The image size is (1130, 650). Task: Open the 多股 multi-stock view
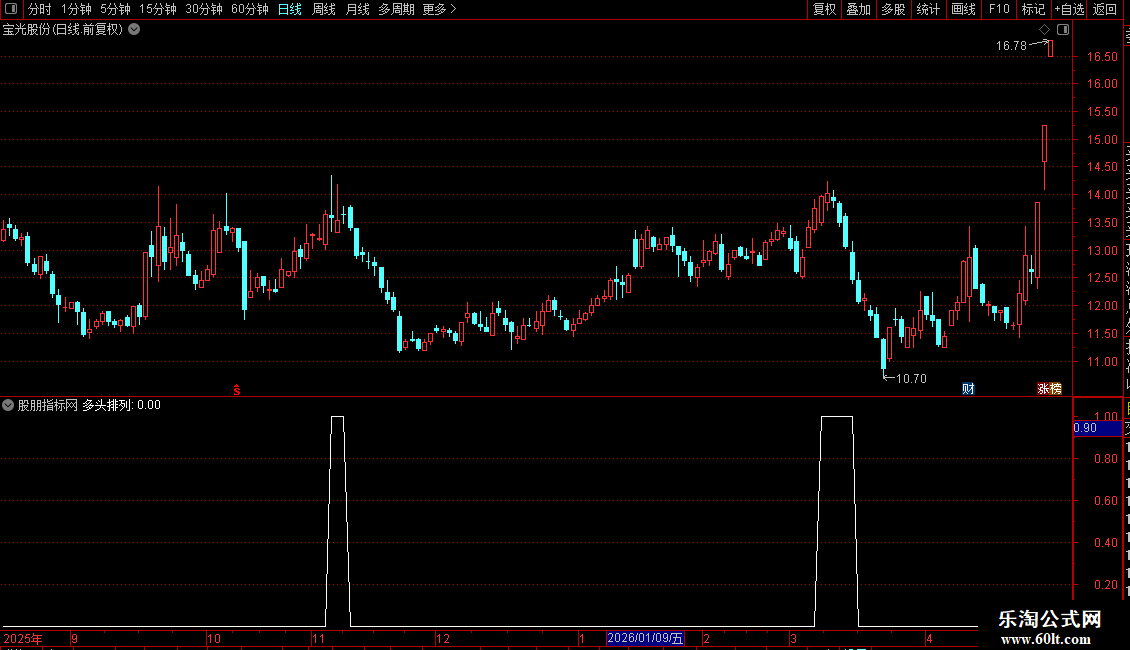click(x=894, y=9)
